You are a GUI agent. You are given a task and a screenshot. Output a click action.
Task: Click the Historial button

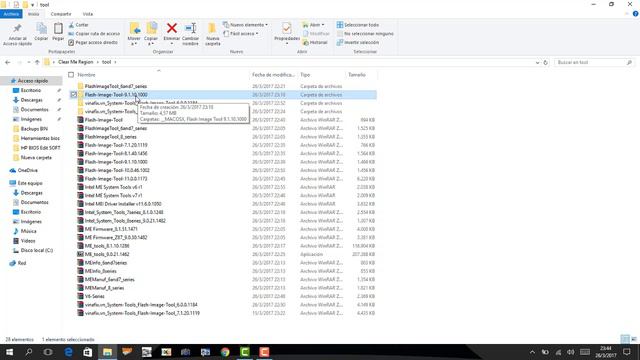[x=315, y=42]
